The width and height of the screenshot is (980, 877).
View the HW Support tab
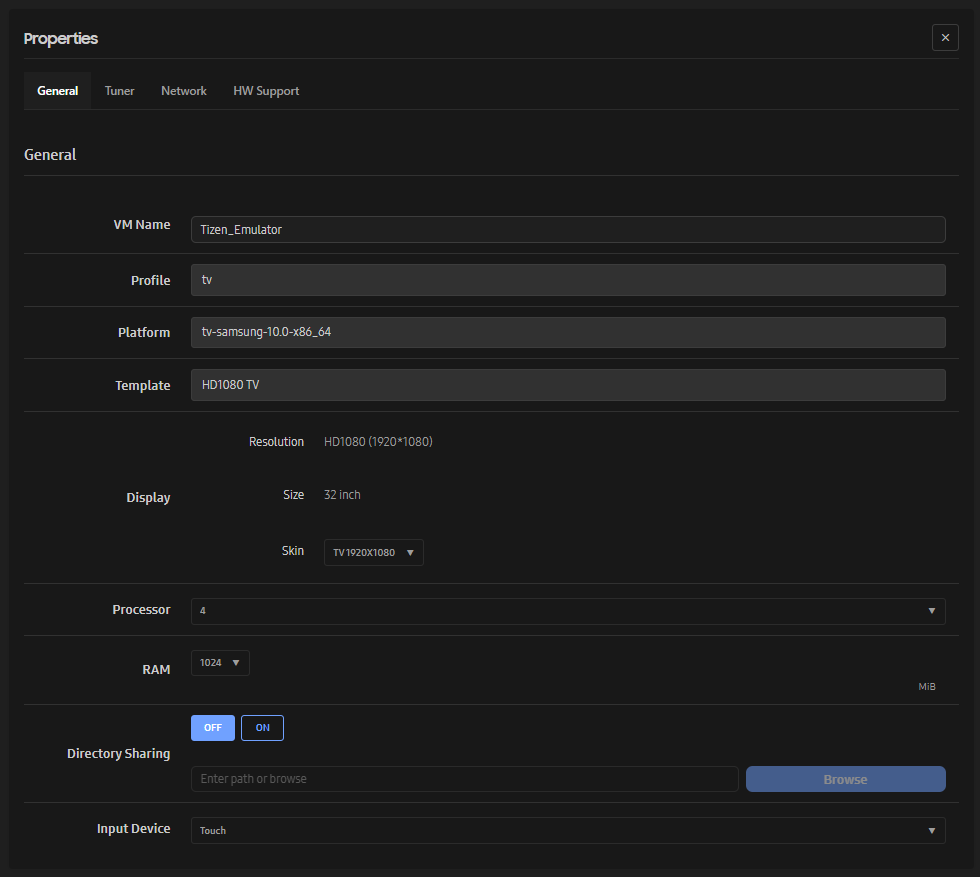265,90
